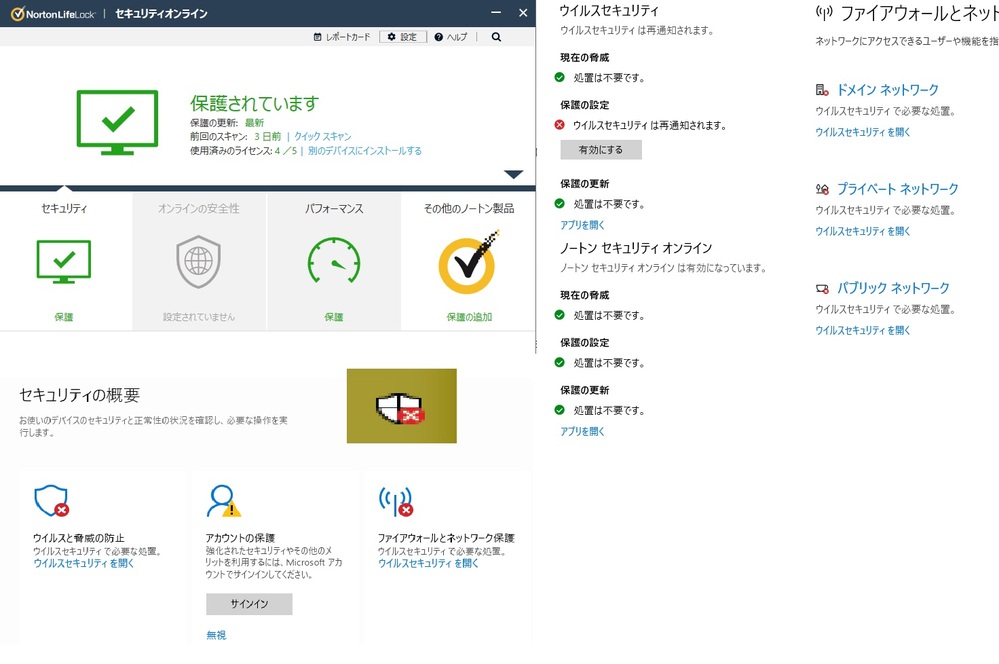Click the サインイン sign-in button
This screenshot has height=664, width=999.
(249, 604)
